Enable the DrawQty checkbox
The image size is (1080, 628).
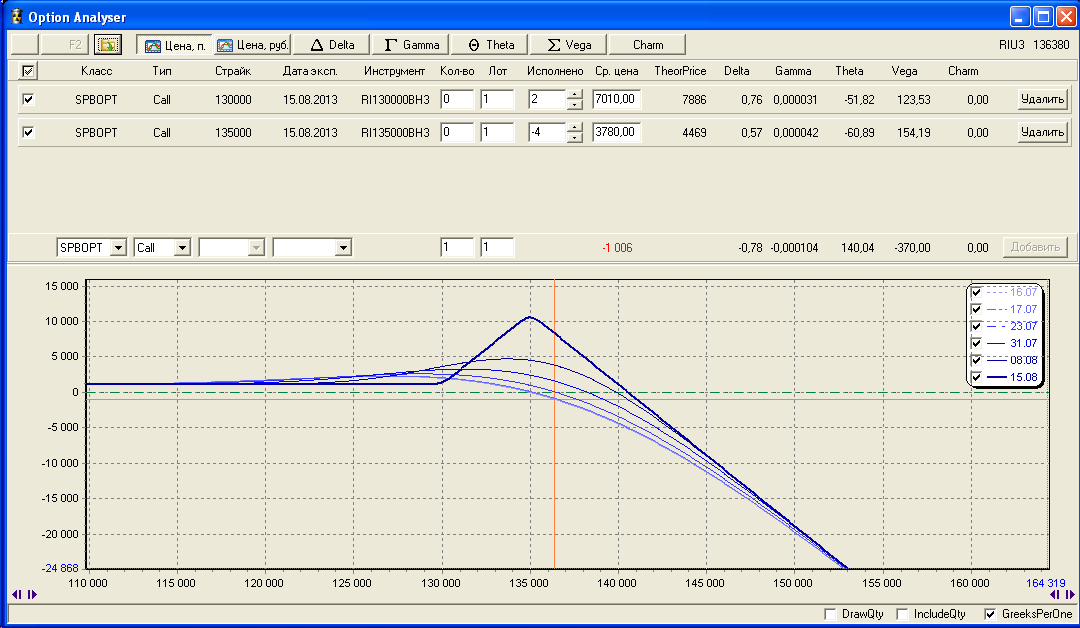pos(829,614)
